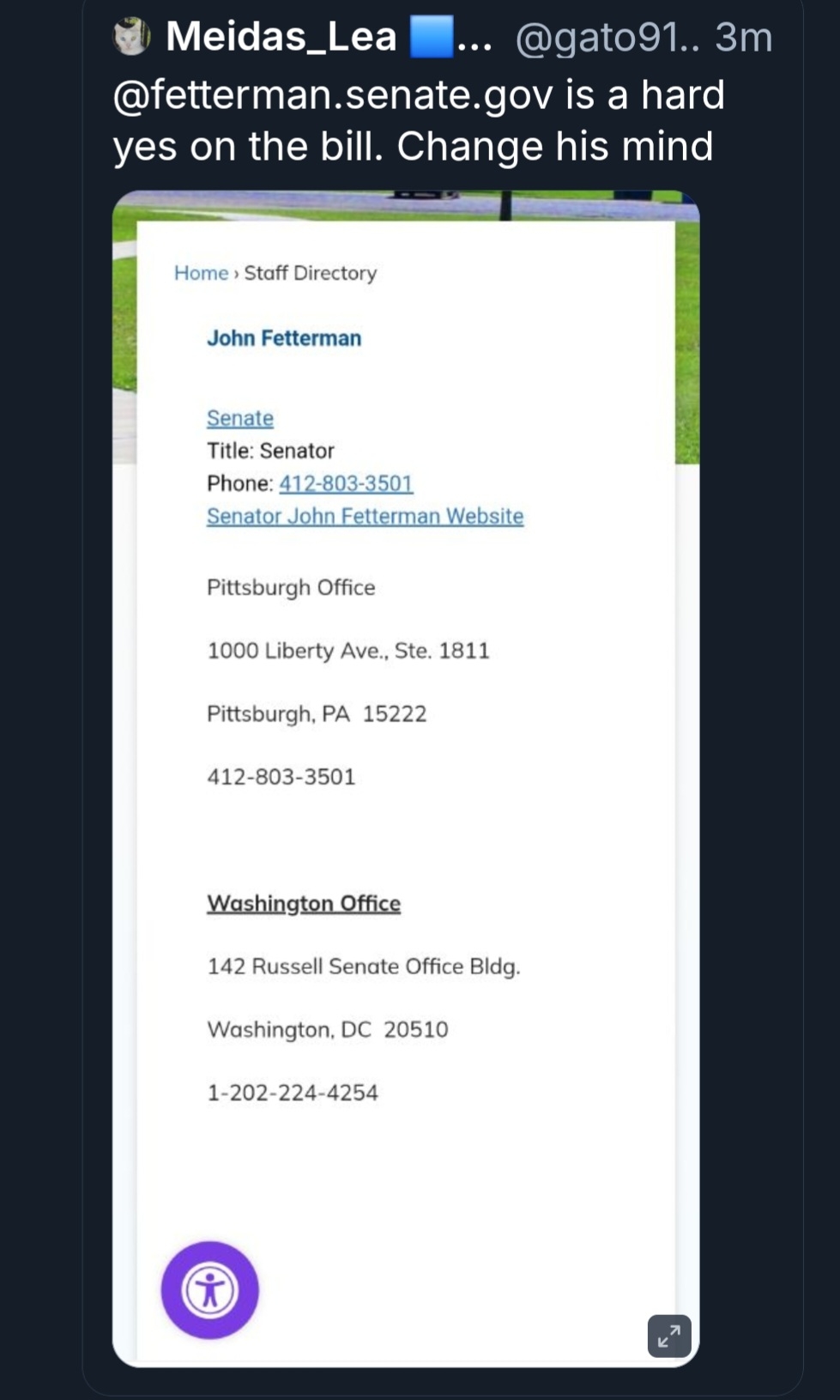Tap the 142 Russell Senate Office Bldg. address
Viewport: 840px width, 1400px height.
[364, 967]
